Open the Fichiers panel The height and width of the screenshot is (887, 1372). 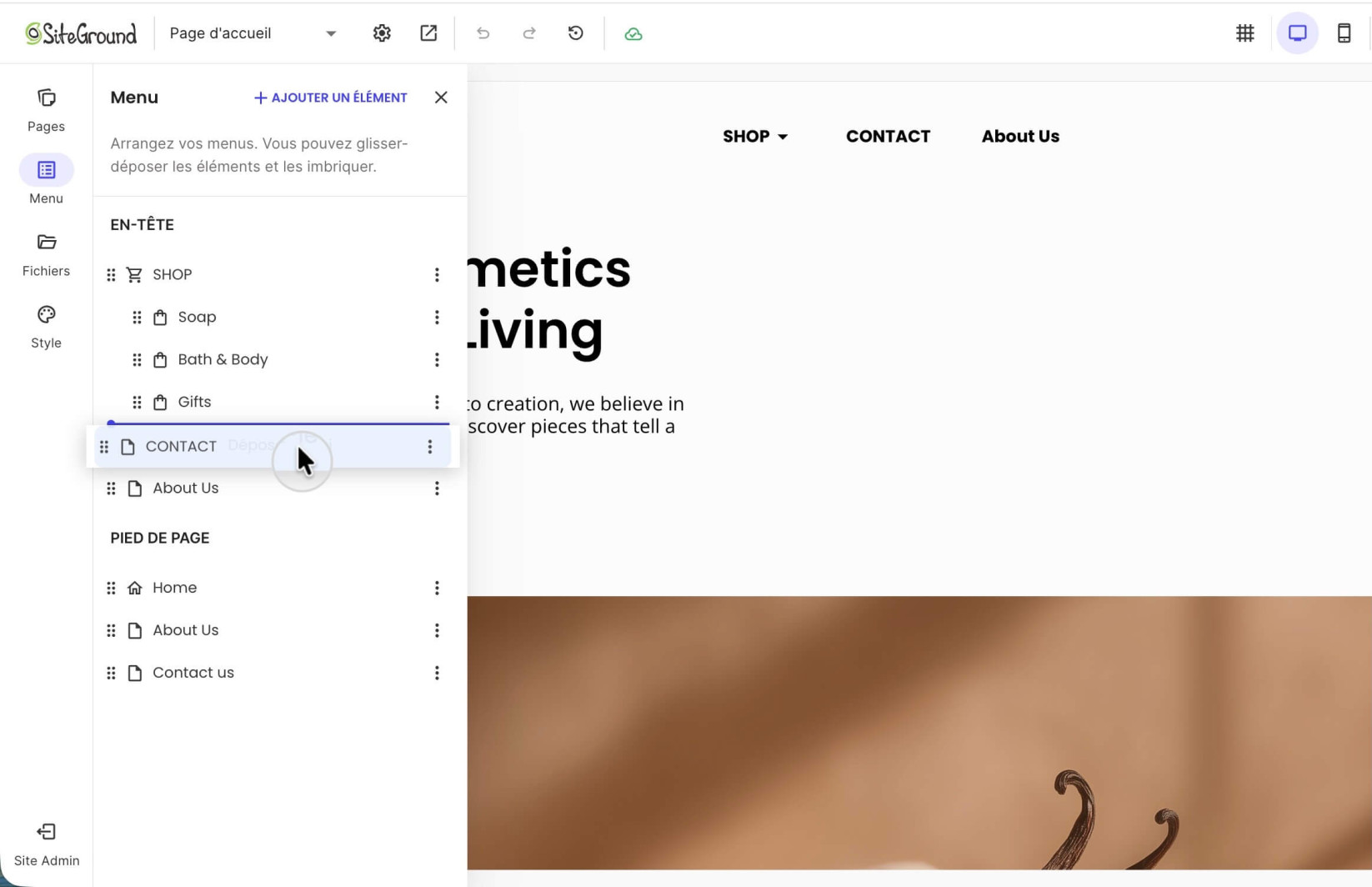point(46,254)
